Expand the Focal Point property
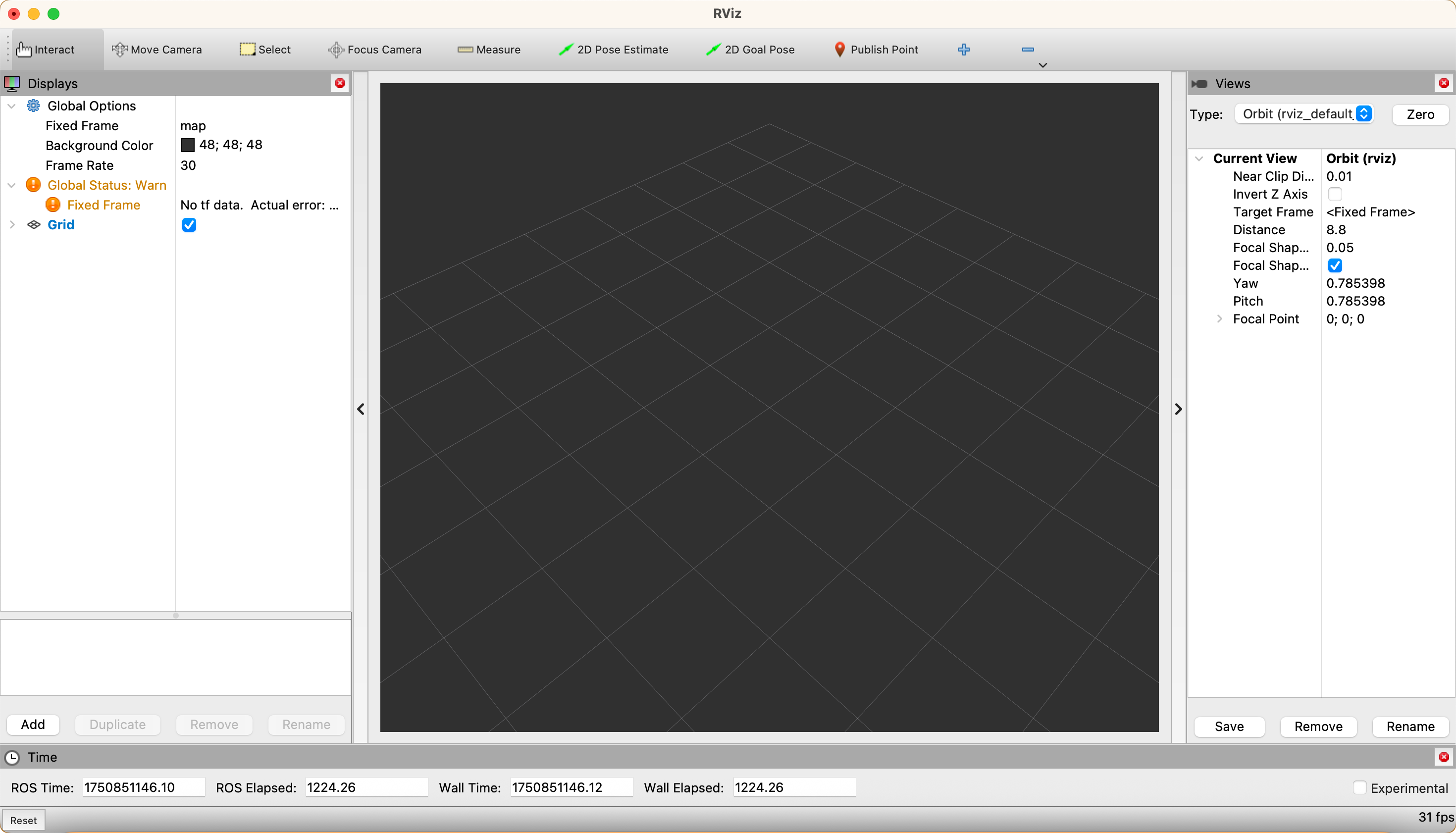Screen dimensions: 1456x833 tap(1219, 319)
